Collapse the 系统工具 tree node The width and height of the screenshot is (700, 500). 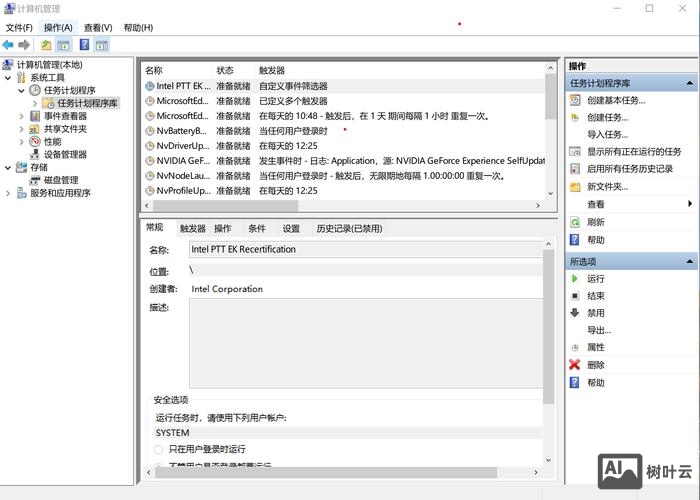(8, 78)
